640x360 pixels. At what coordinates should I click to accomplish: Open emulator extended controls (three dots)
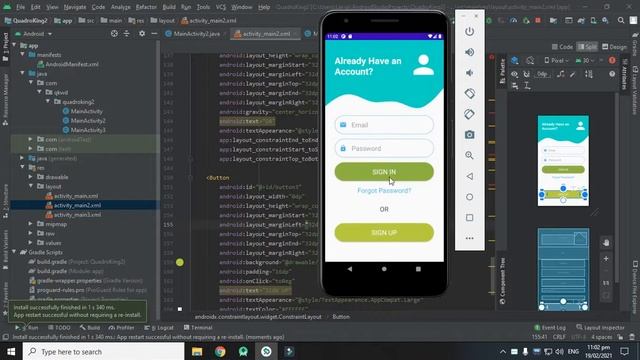click(x=469, y=238)
